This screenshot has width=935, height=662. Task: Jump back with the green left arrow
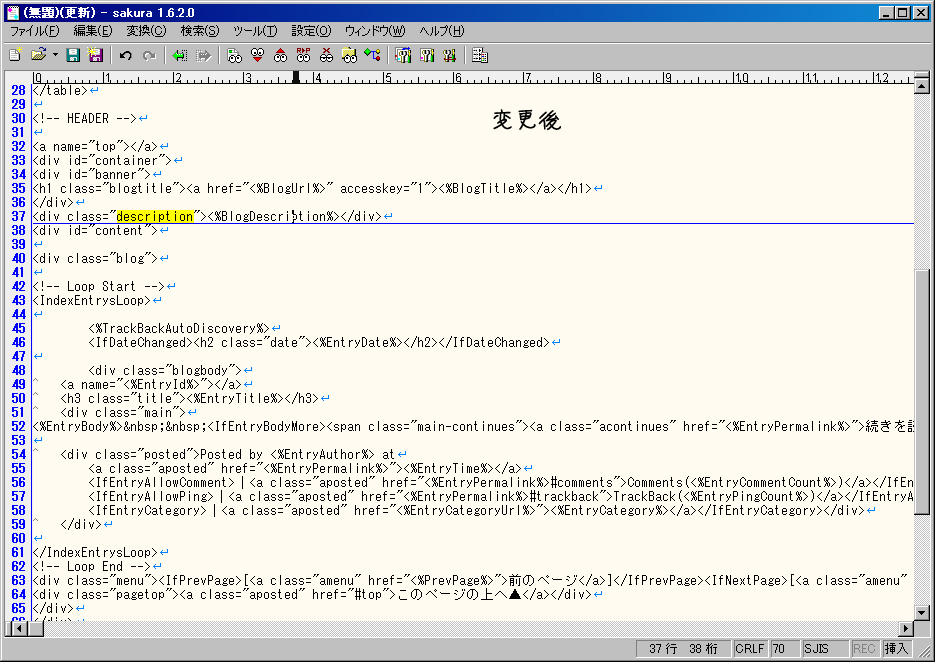[x=179, y=55]
